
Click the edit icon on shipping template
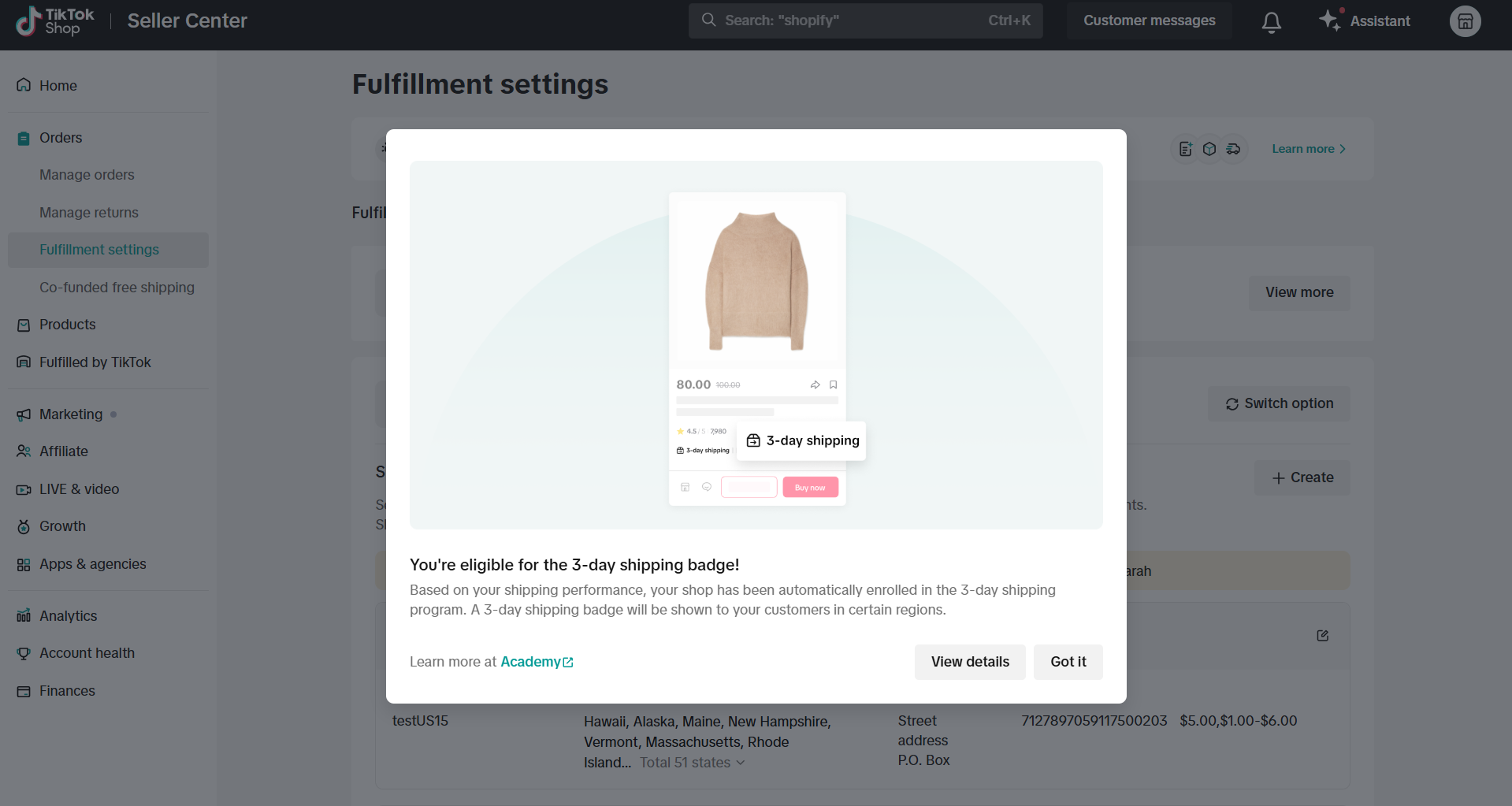[x=1322, y=636]
